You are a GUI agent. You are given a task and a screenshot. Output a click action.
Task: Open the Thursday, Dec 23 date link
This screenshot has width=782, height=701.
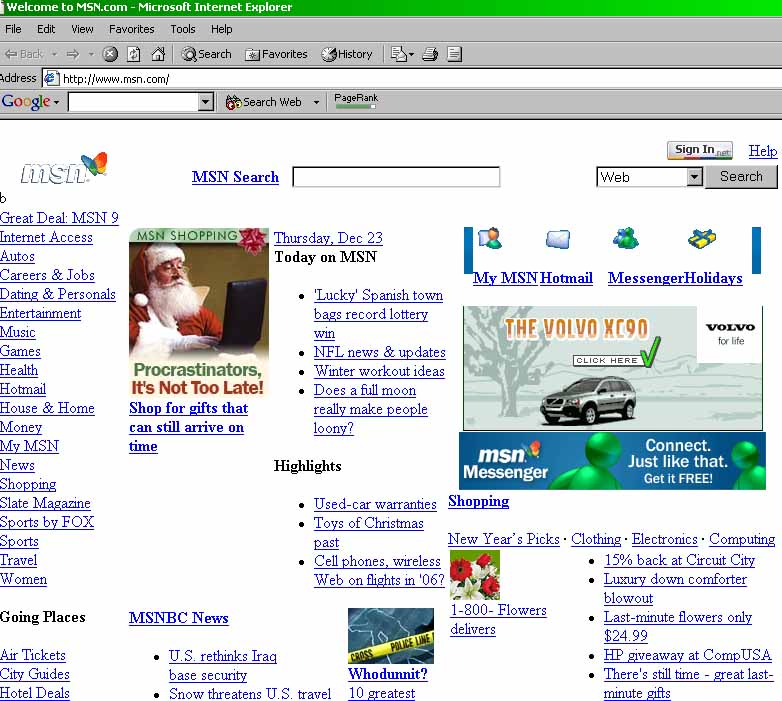328,238
